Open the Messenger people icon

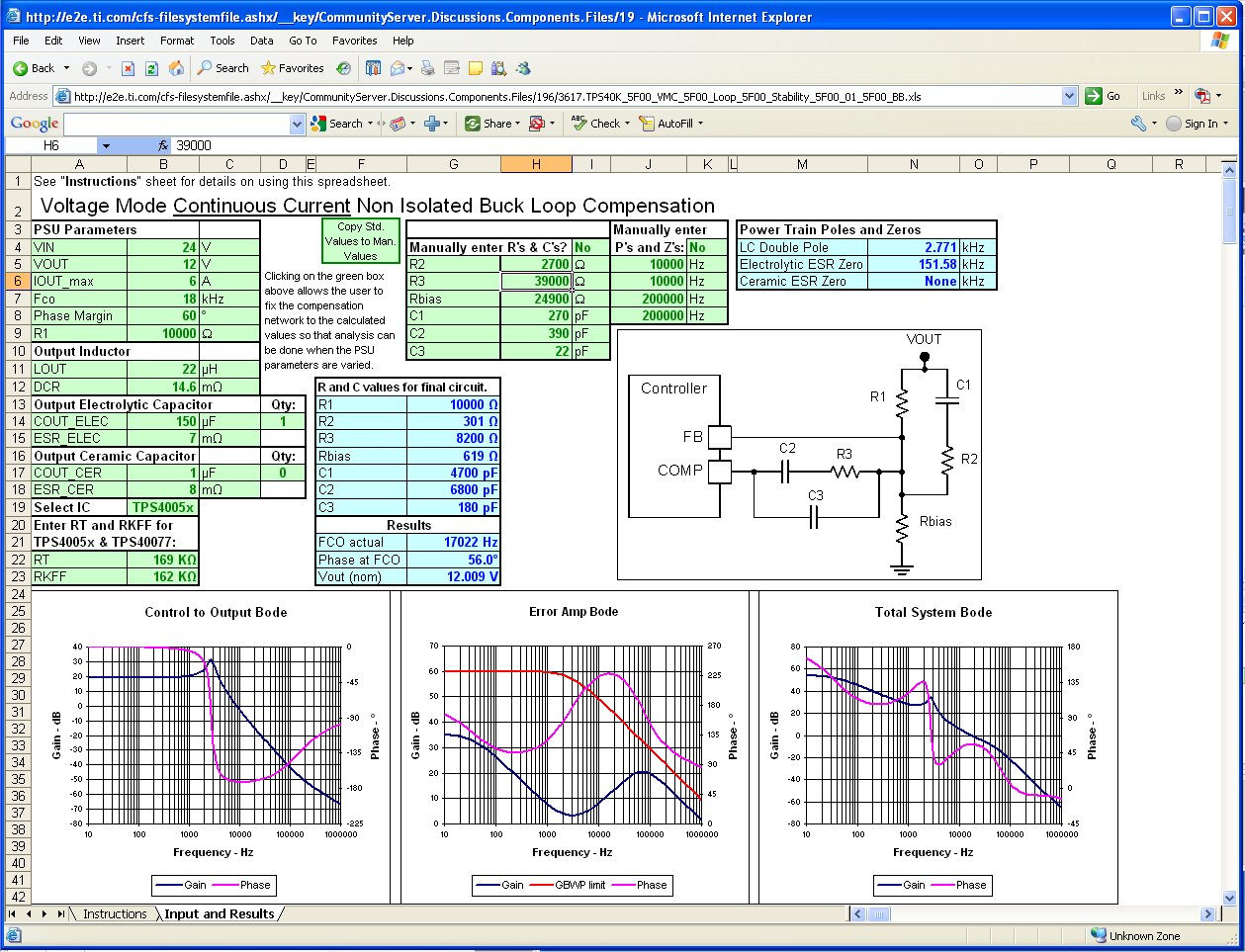click(523, 68)
